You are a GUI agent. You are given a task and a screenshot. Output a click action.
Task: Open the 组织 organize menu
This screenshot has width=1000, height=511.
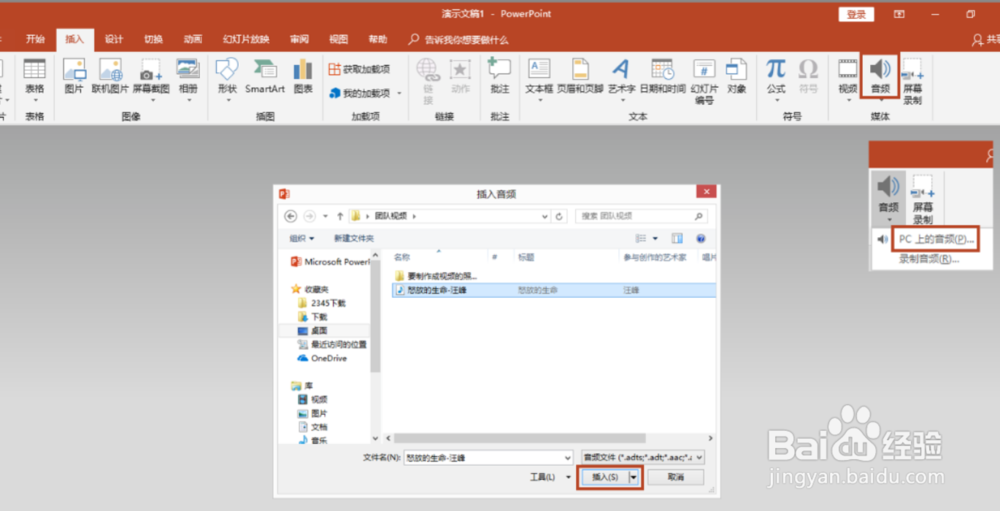(302, 239)
